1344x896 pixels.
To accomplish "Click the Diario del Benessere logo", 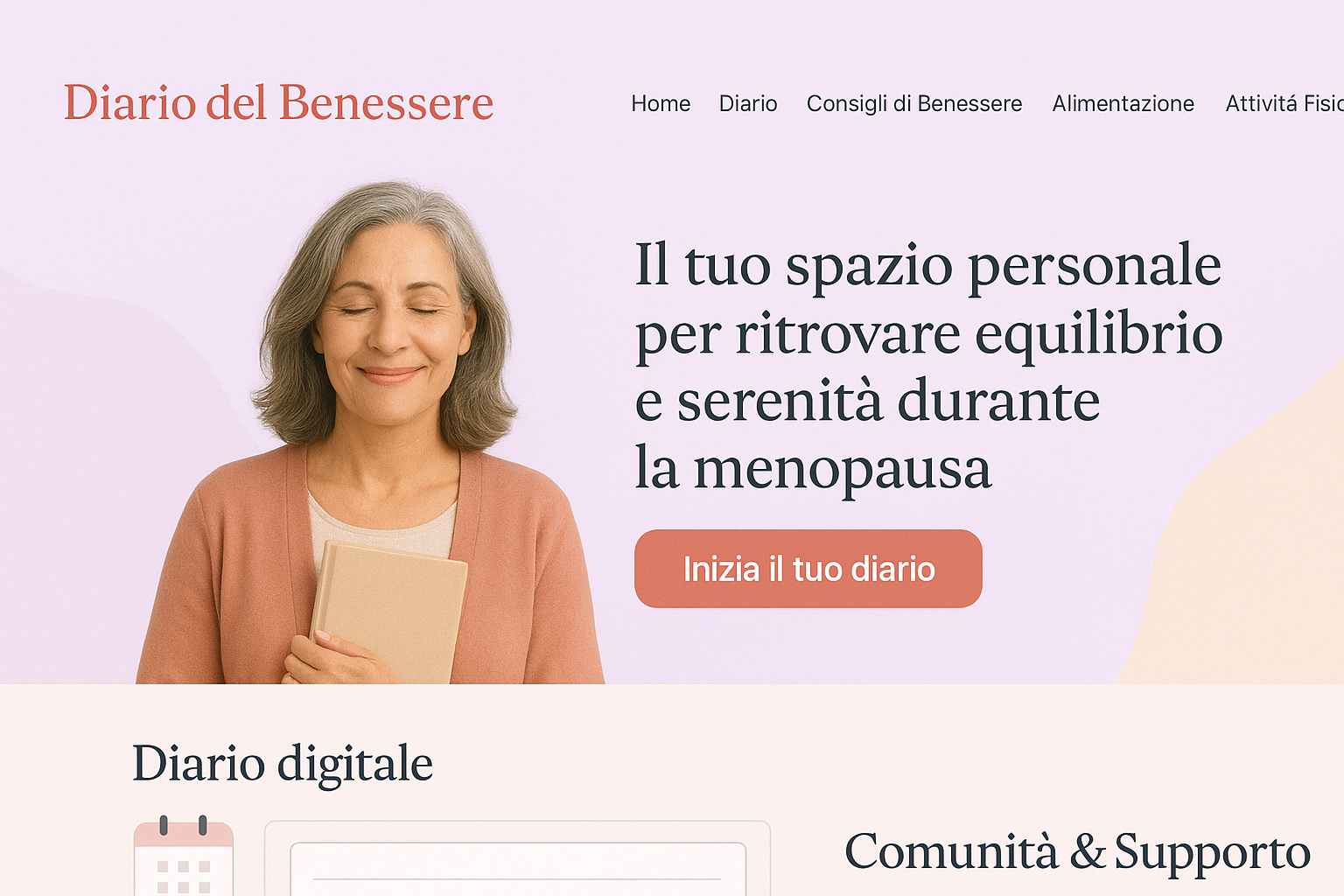I will 278,103.
